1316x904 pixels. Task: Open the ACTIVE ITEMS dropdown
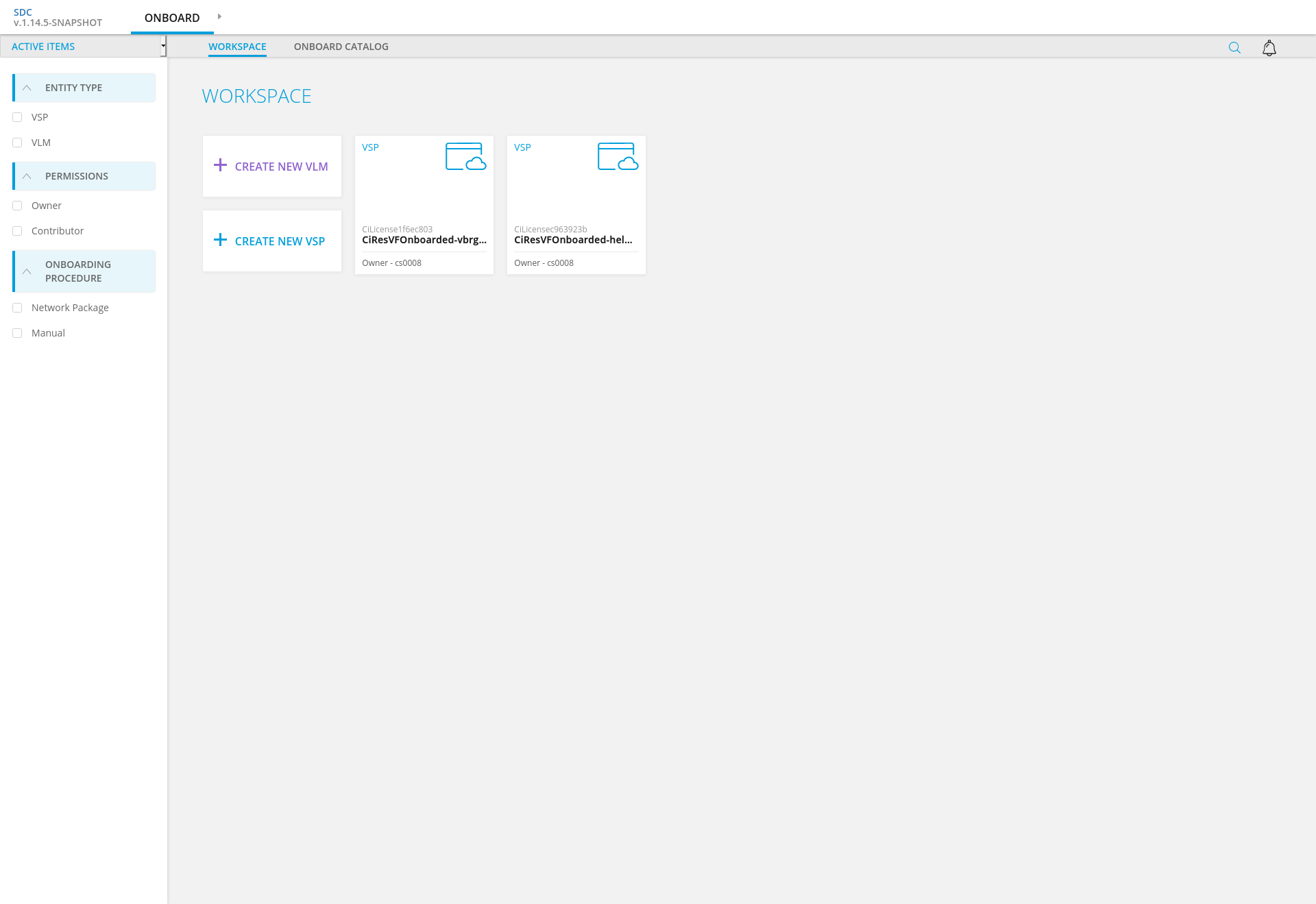coord(84,47)
